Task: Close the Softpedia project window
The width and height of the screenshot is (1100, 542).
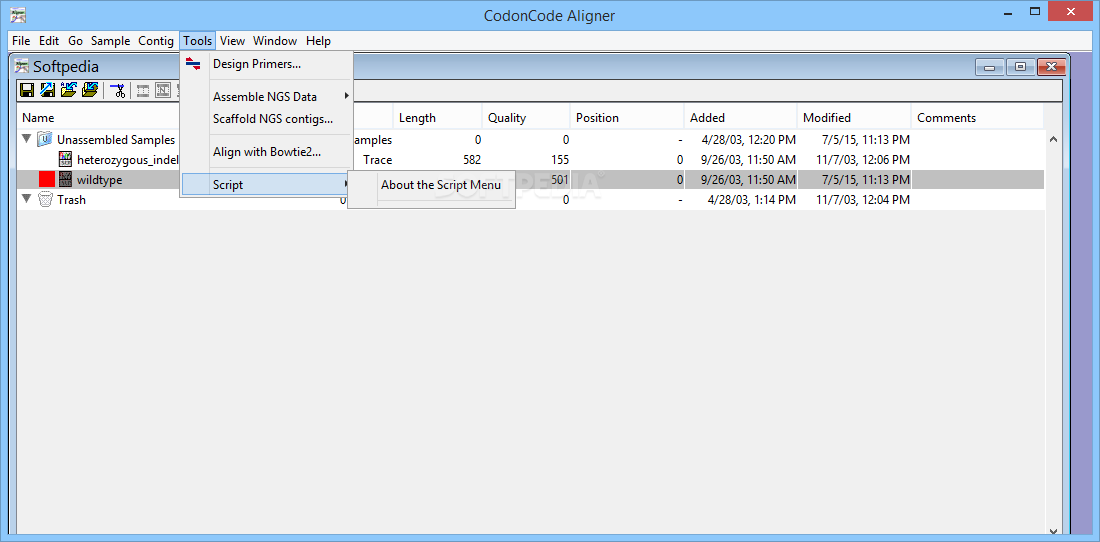Action: (x=1051, y=67)
